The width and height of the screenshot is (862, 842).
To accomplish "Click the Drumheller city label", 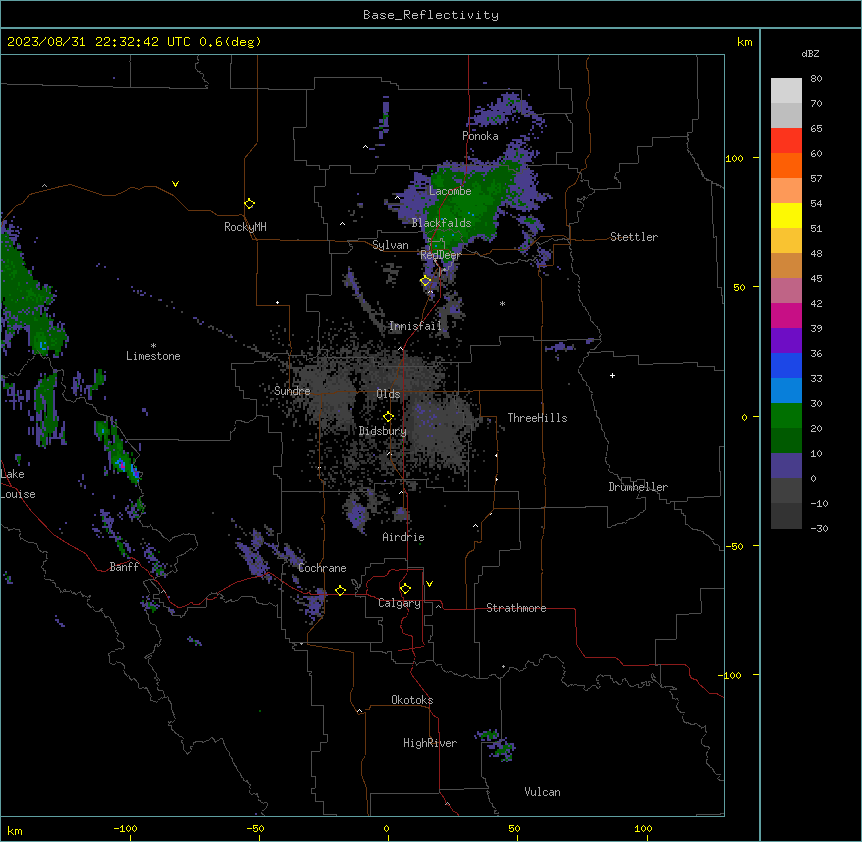I will (x=638, y=487).
